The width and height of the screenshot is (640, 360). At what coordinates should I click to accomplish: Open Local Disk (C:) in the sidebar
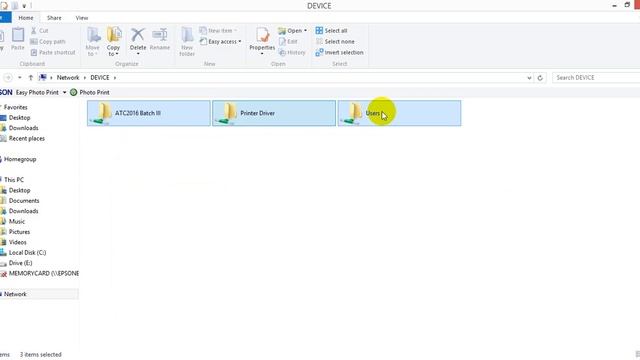coord(27,253)
